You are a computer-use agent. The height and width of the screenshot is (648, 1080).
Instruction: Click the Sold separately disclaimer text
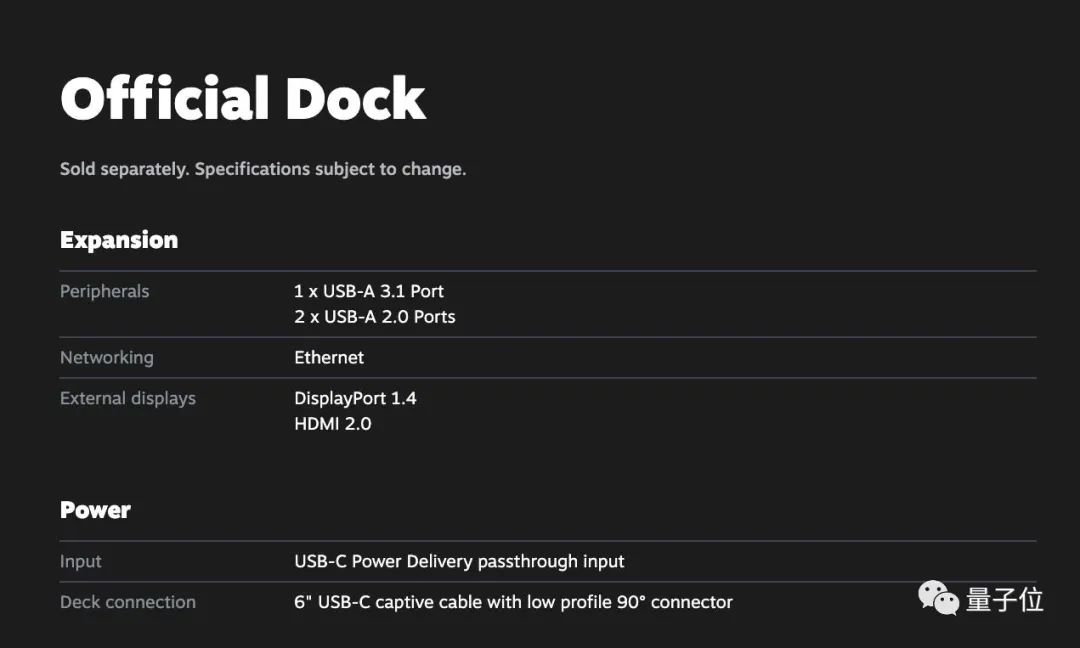pyautogui.click(x=263, y=169)
